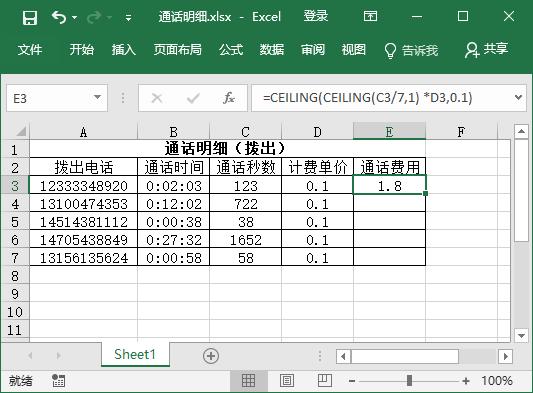This screenshot has height=393, width=533.
Task: Click the Select All corner triangle
Action: [x=21, y=131]
